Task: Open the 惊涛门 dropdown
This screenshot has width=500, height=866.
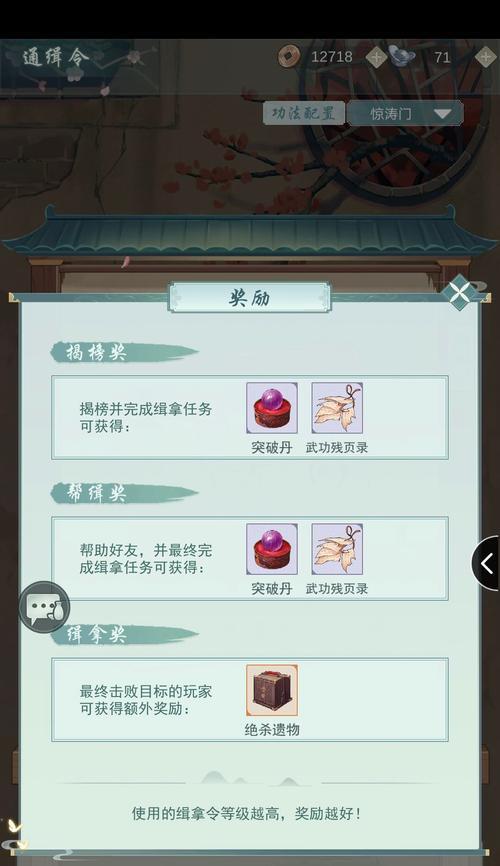Action: 405,113
